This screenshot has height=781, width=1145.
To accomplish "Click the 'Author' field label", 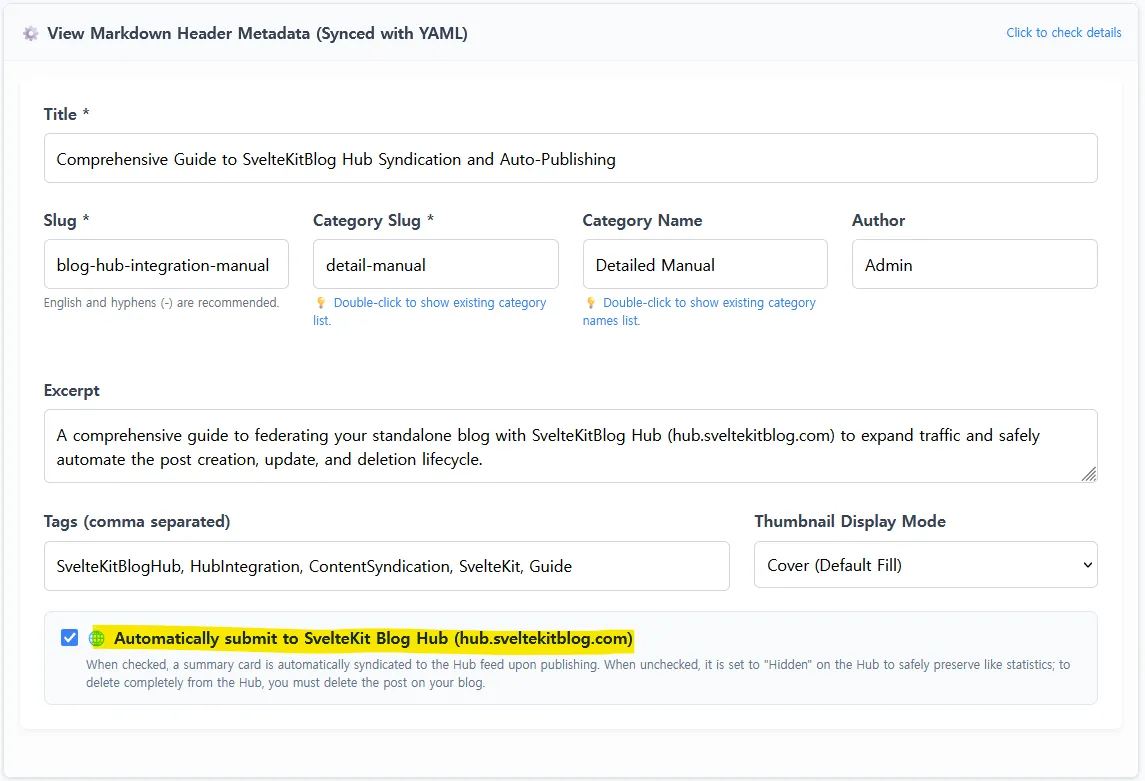I will (878, 220).
